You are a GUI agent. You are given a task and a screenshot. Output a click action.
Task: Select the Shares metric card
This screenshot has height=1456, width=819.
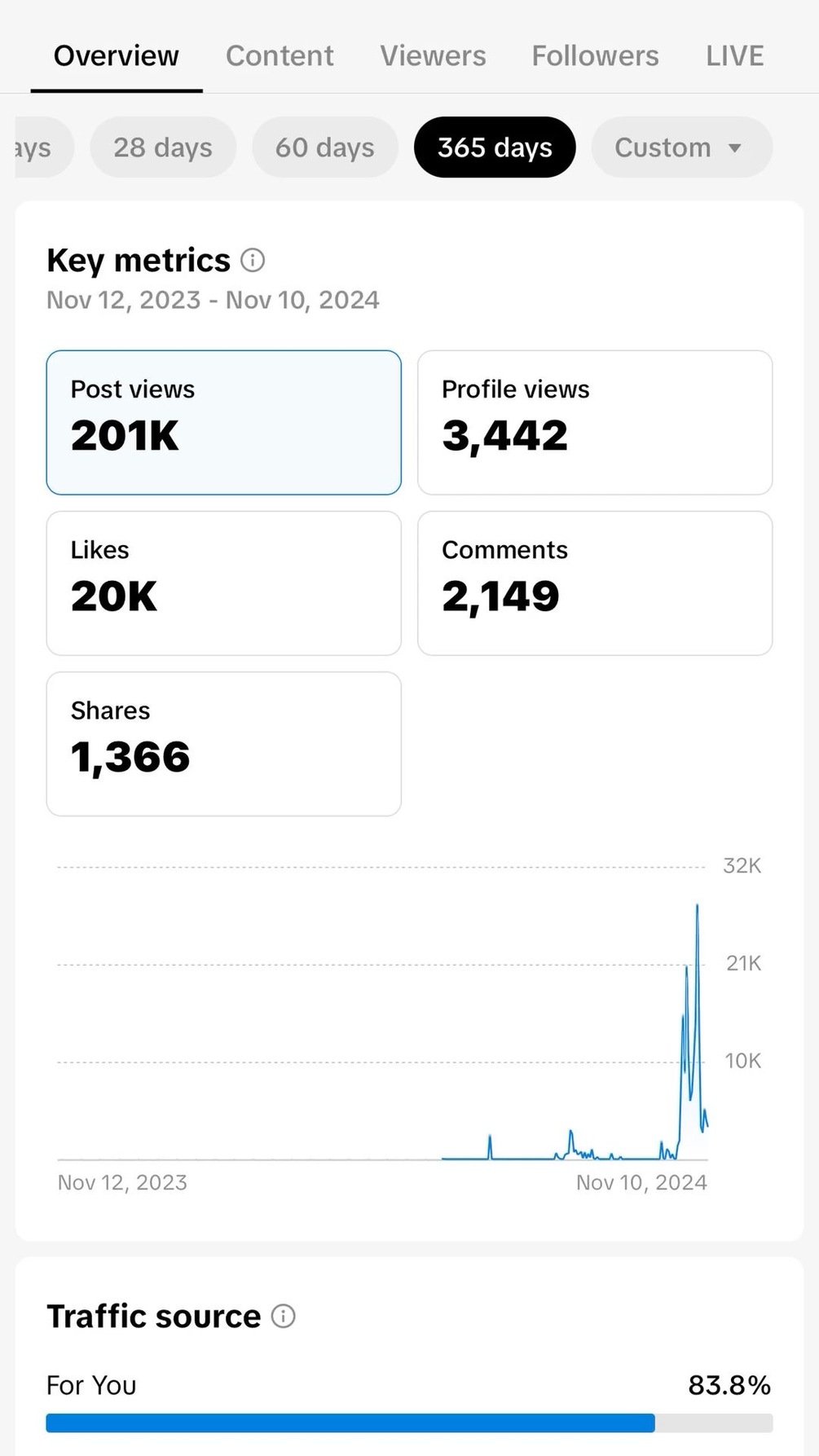223,743
